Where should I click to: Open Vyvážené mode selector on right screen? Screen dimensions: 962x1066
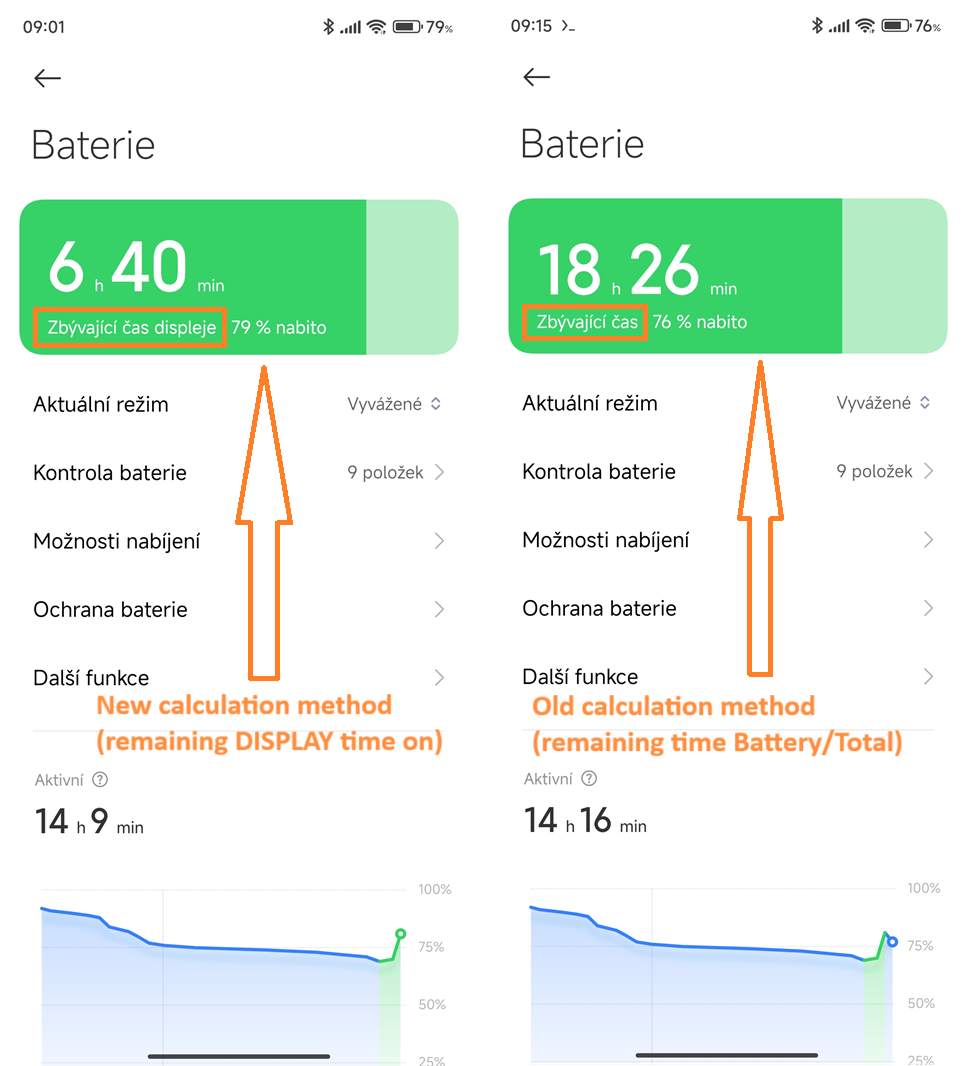[x=883, y=402]
